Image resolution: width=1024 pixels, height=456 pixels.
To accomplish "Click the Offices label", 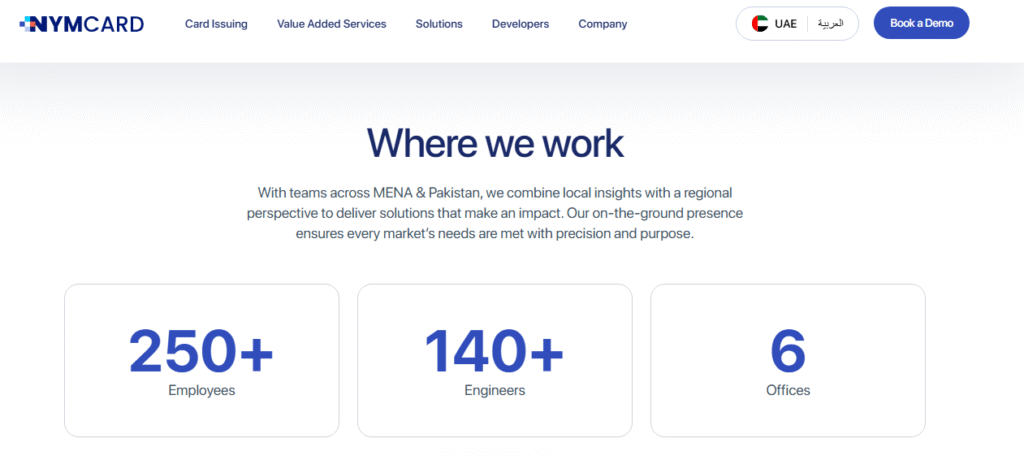I will tap(787, 390).
